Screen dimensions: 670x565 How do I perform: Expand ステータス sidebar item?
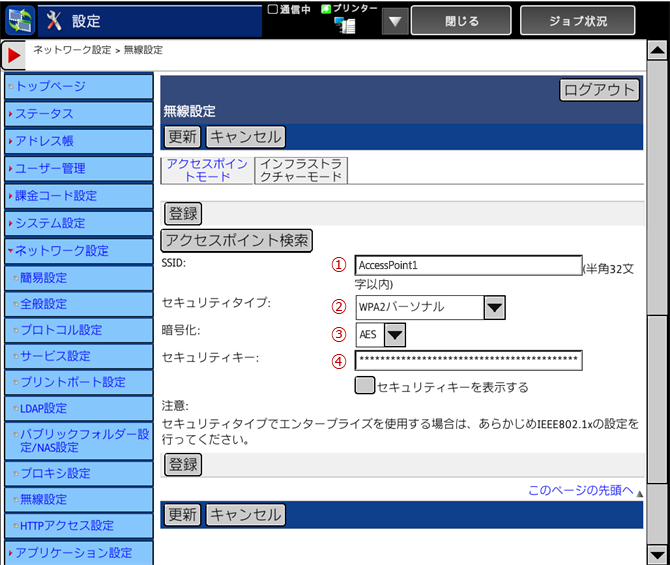pos(79,114)
